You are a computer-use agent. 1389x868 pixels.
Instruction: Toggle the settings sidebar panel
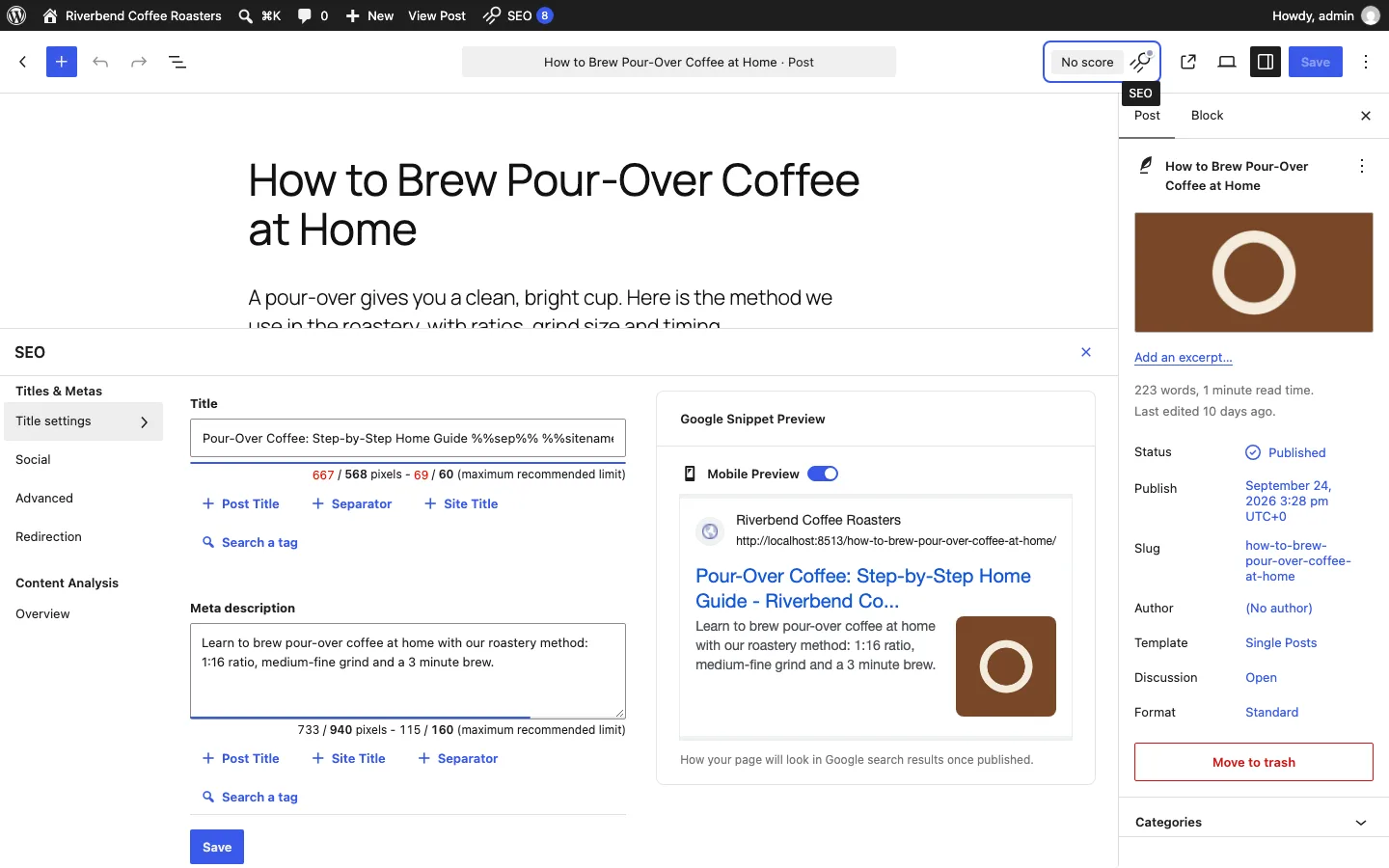[1266, 62]
